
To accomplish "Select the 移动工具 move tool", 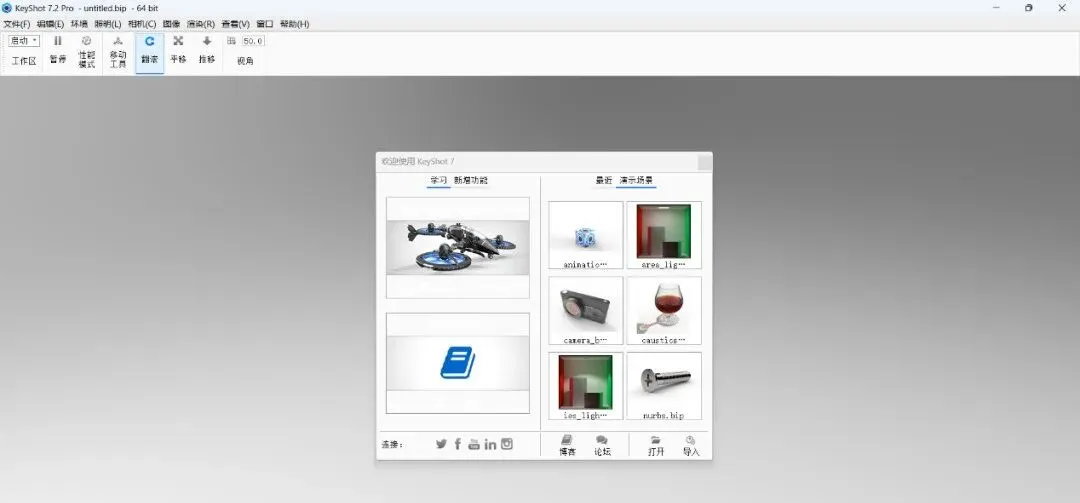I will [118, 51].
